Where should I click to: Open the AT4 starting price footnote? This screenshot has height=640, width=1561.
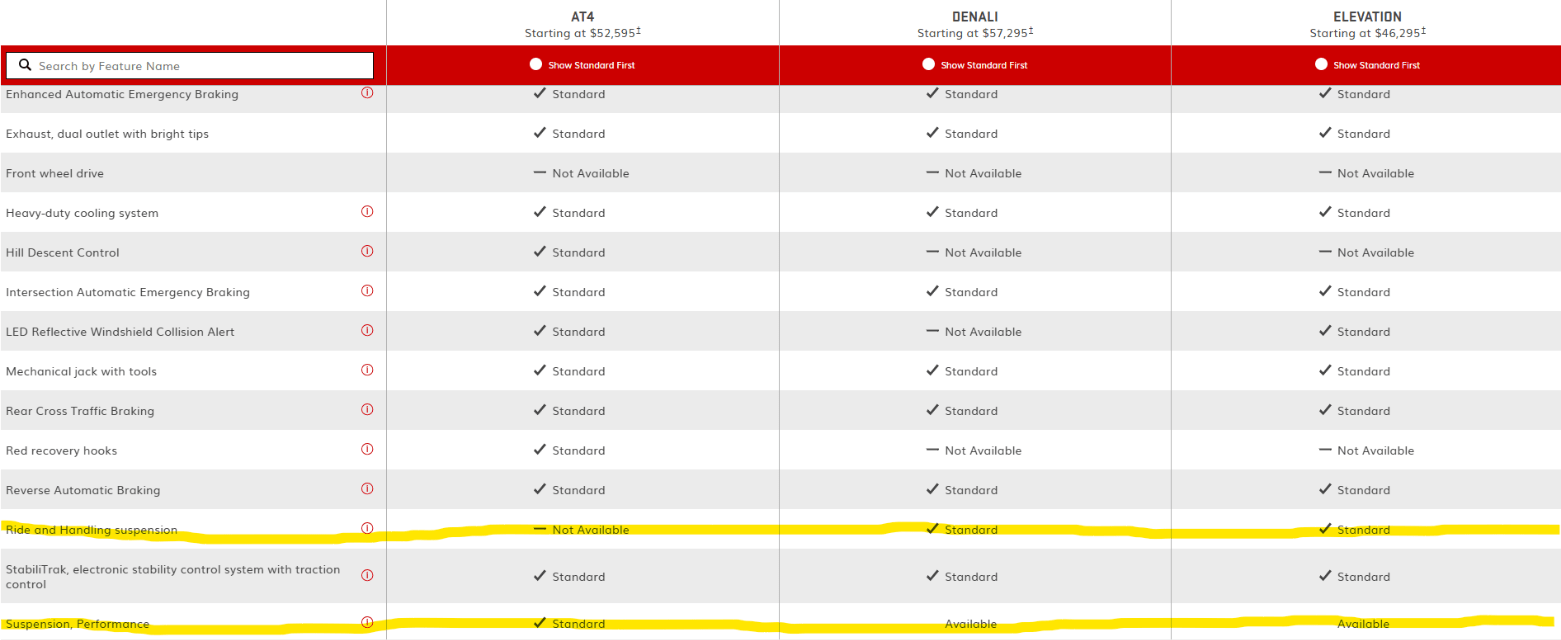(638, 31)
